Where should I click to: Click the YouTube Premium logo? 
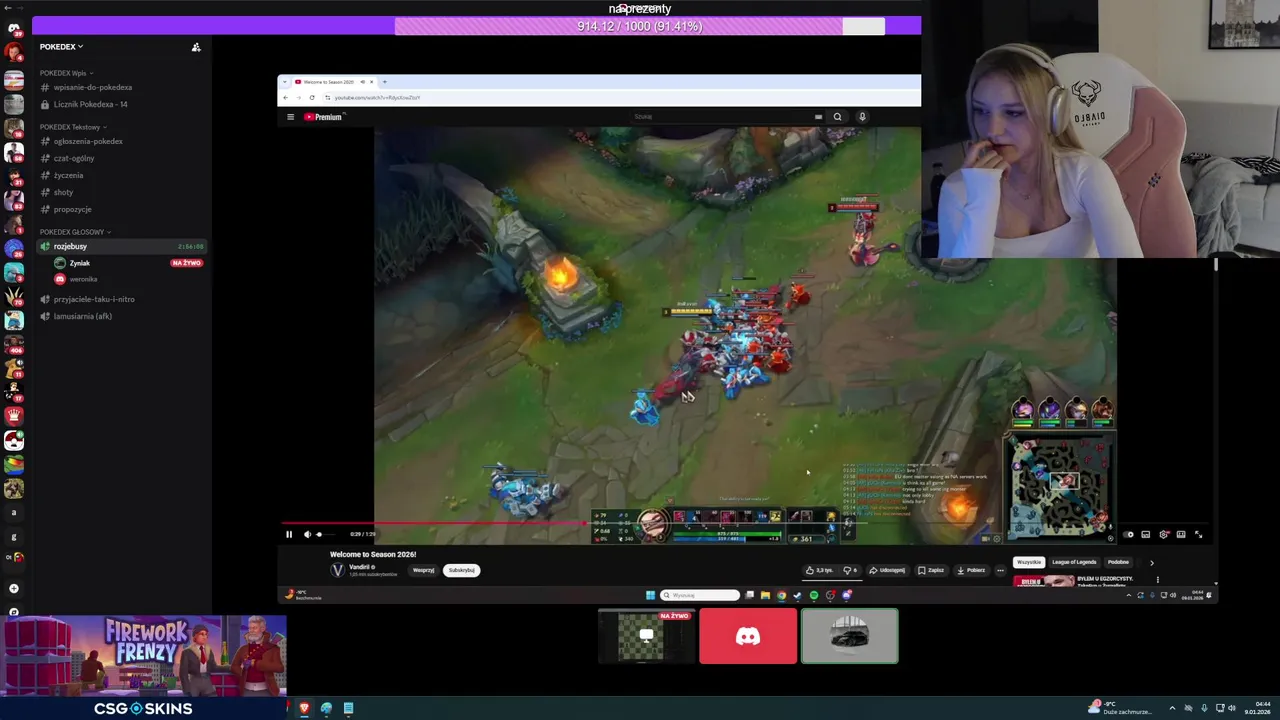coord(324,117)
